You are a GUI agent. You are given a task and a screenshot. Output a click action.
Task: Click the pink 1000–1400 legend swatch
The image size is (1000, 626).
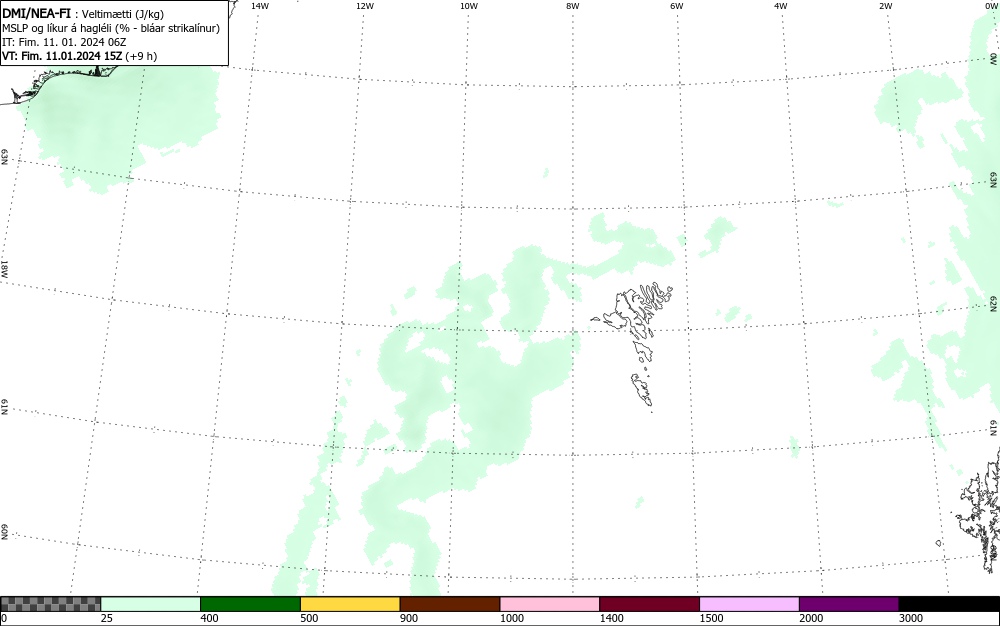click(550, 604)
